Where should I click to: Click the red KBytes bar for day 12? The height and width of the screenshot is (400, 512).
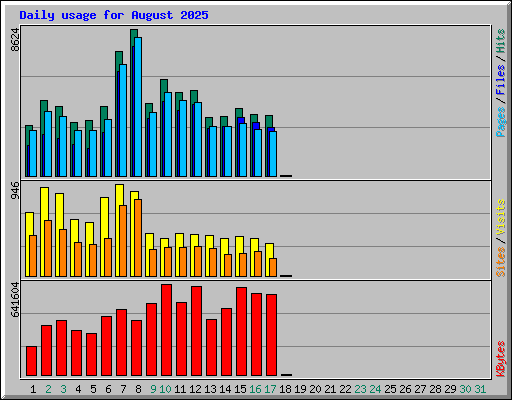[x=197, y=331]
